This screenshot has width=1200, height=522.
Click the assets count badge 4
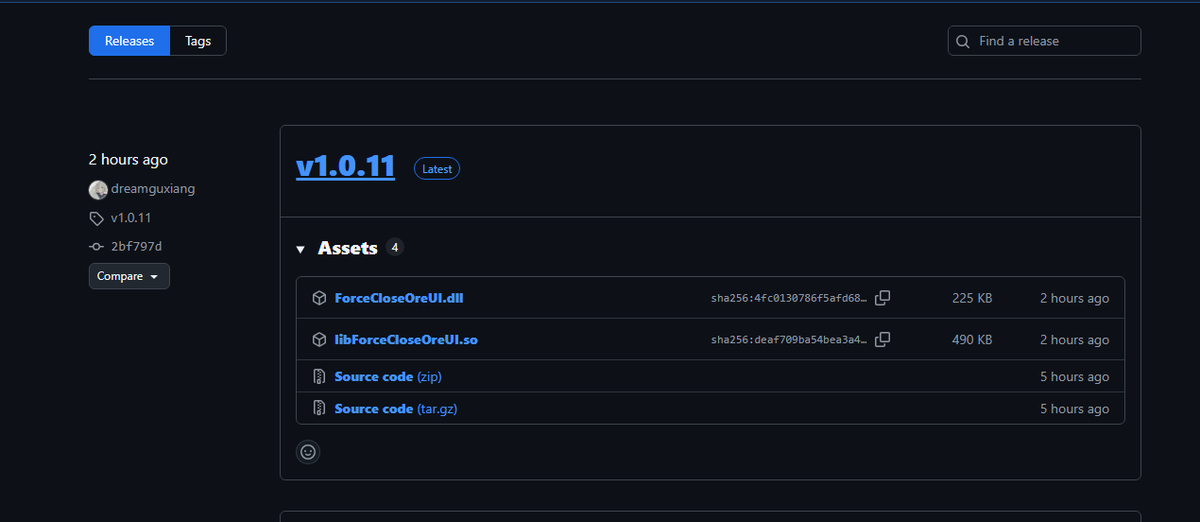(395, 248)
